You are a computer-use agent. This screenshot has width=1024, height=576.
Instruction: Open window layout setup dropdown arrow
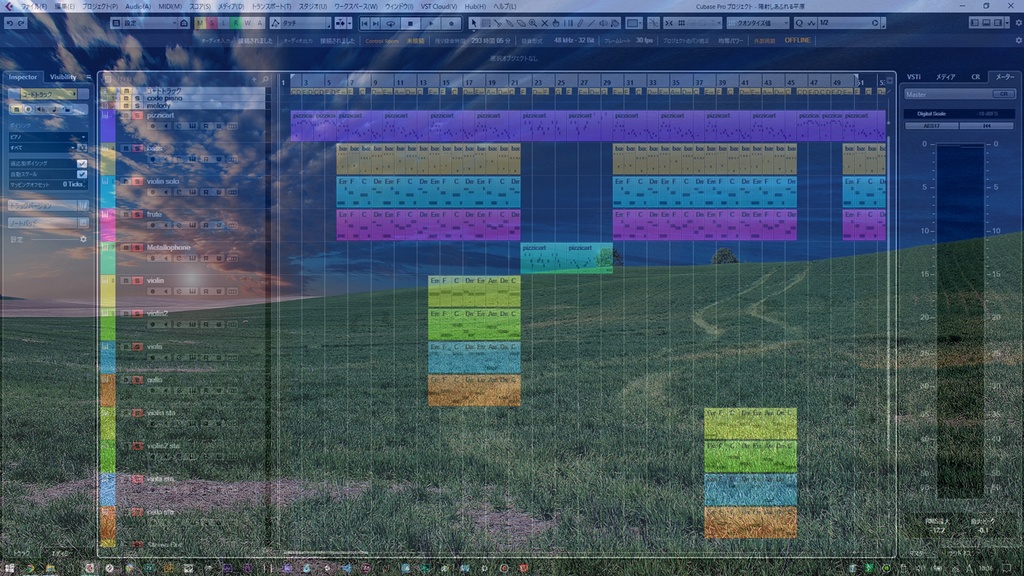[x=1009, y=23]
